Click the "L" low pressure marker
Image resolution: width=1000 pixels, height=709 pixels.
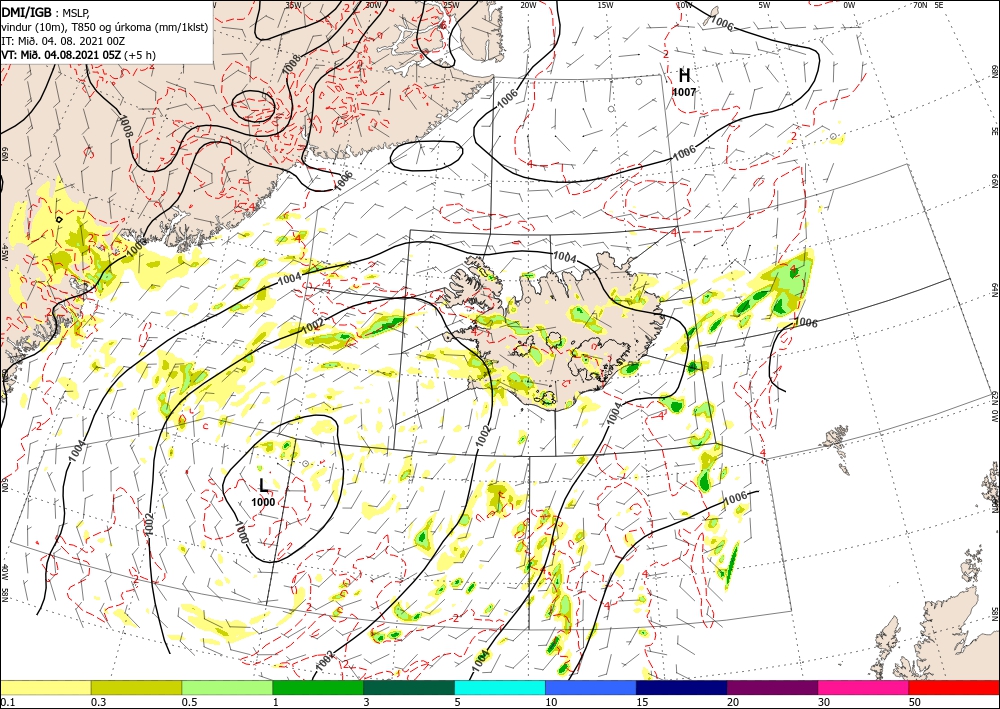coord(263,485)
